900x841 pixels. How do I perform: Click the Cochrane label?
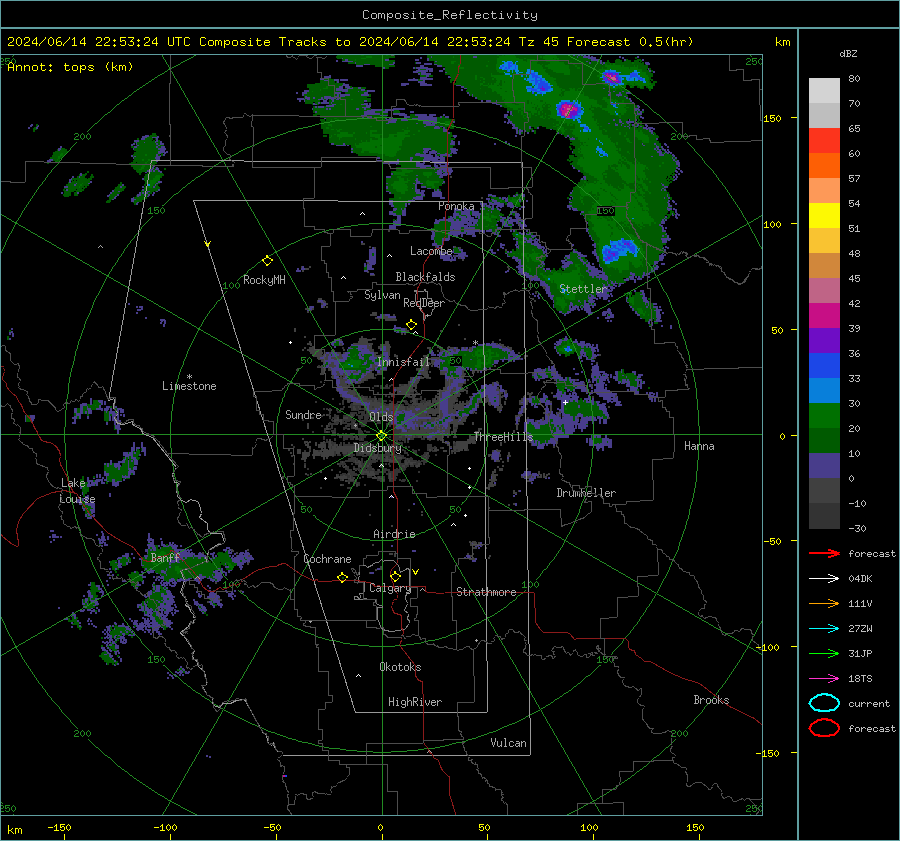pyautogui.click(x=327, y=559)
